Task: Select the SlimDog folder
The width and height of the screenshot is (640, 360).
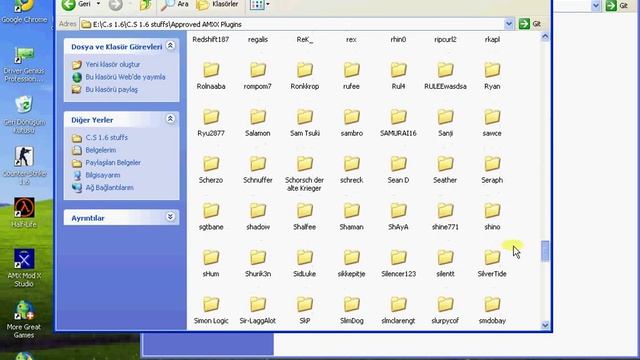Action: click(351, 310)
